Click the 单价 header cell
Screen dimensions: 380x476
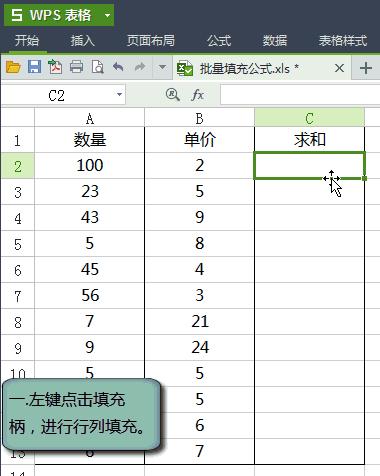point(199,140)
